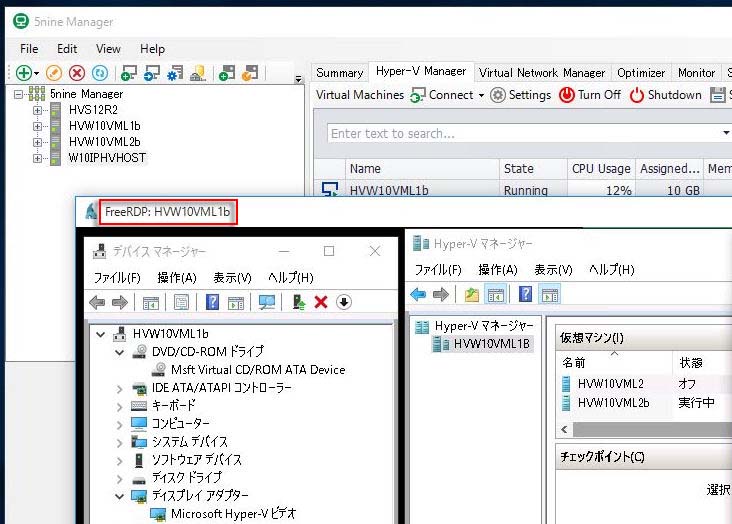Collapse the DVD/CD-ROM ドライブ category
732x524 pixels.
pos(120,352)
